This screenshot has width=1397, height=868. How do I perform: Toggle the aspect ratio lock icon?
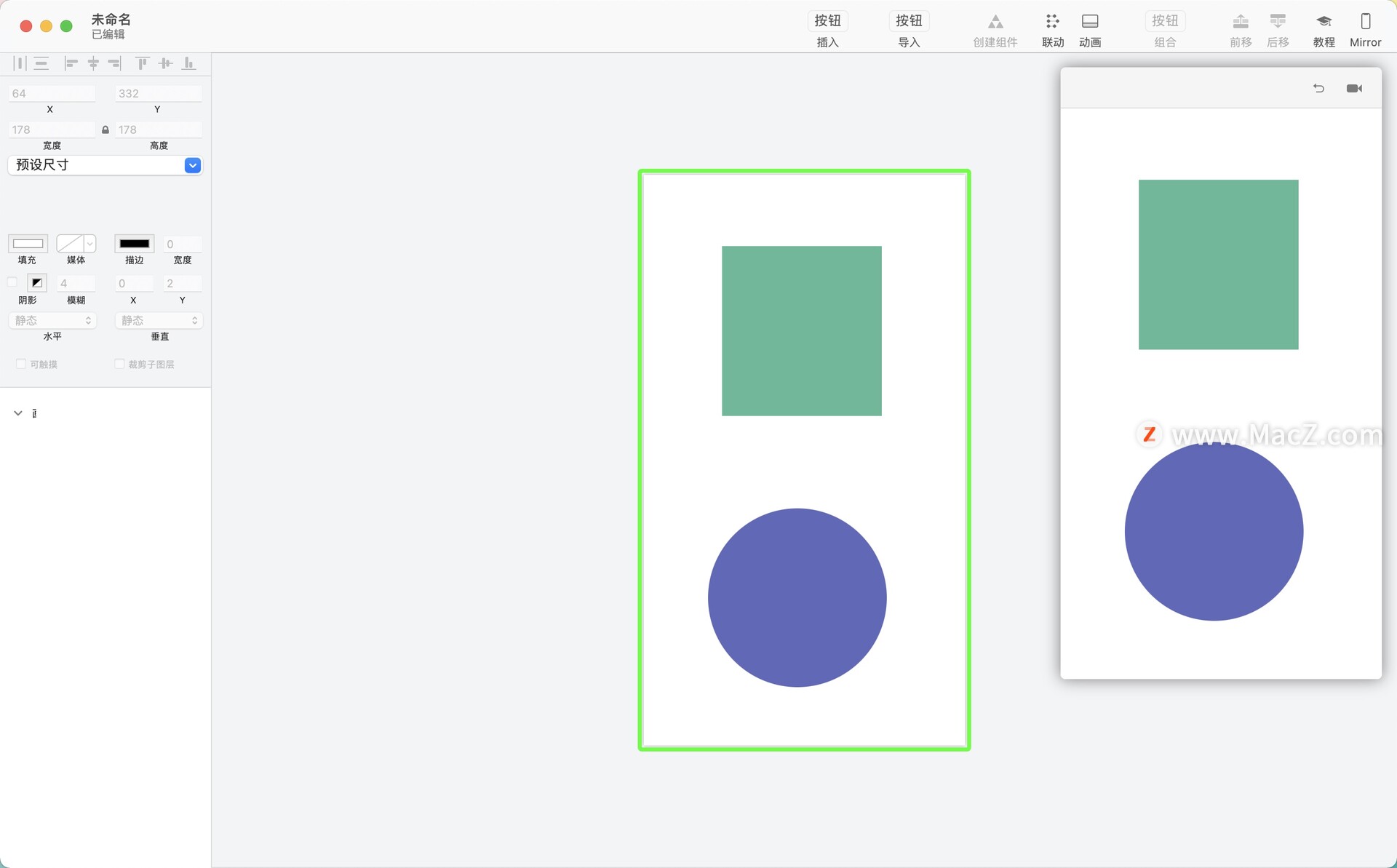(x=106, y=130)
